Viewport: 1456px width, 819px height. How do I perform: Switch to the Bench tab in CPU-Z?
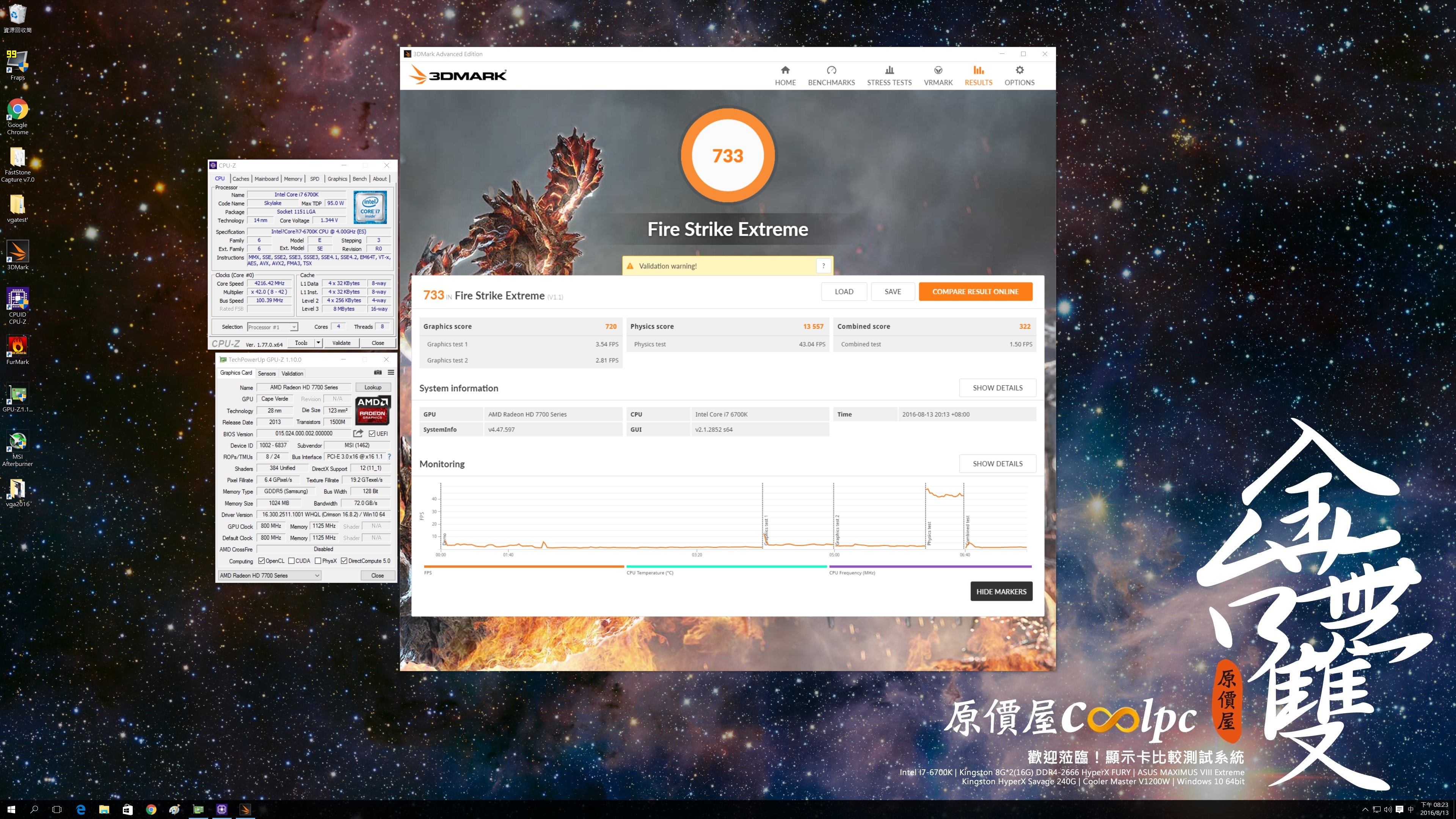click(x=359, y=179)
